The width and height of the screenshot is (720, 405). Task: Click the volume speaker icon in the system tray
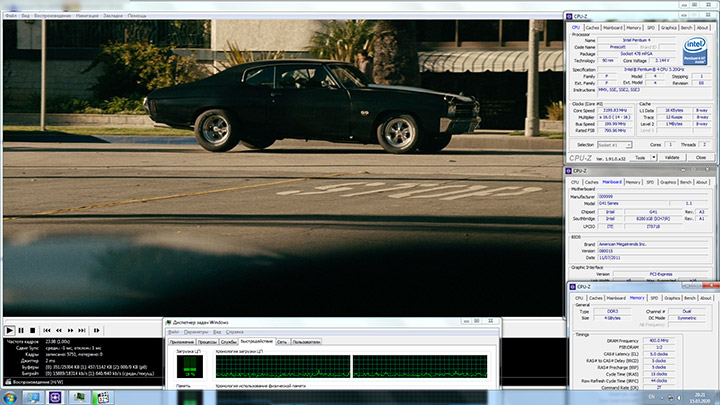point(680,398)
